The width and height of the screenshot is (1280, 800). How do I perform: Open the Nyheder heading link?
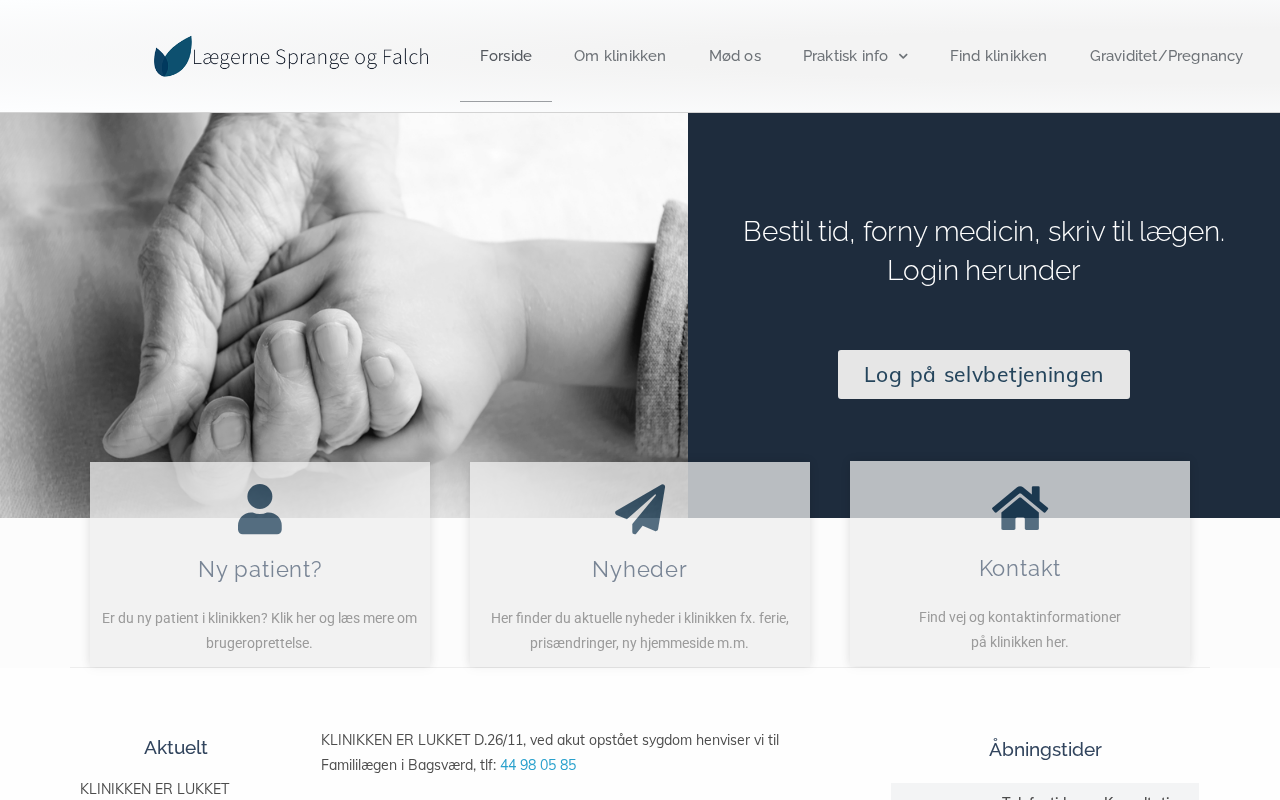640,569
